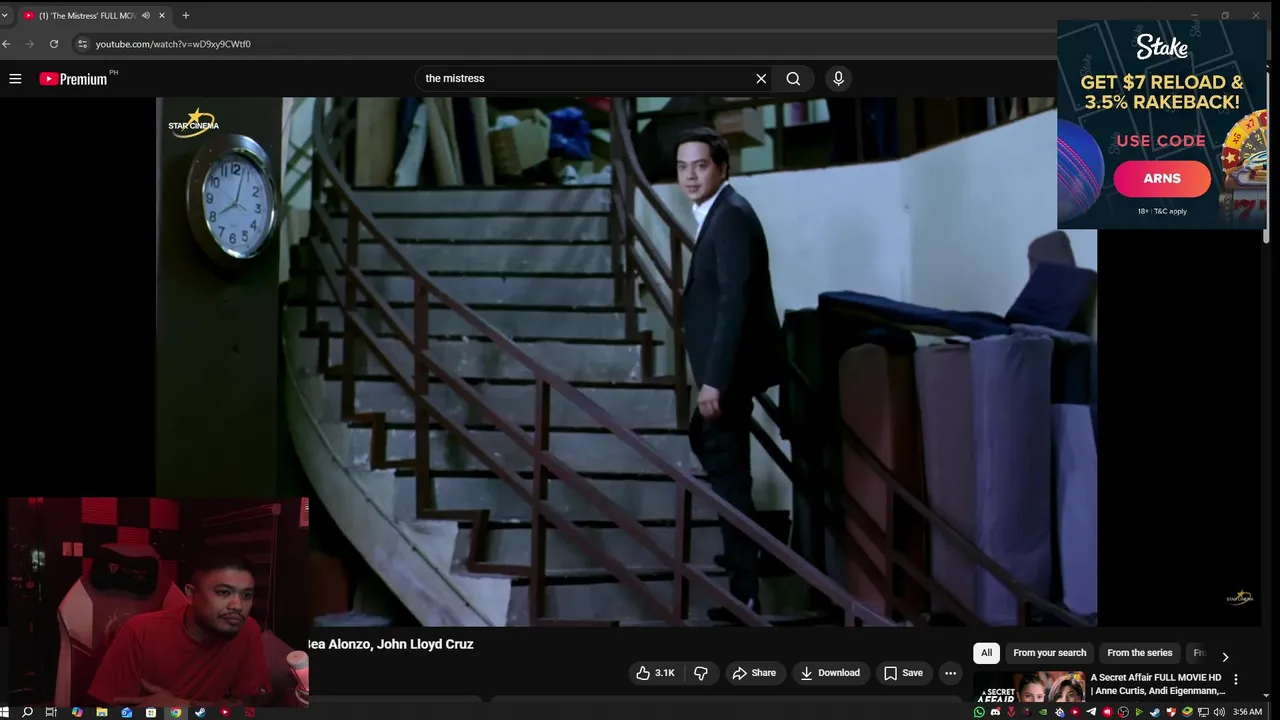This screenshot has height=720, width=1280.
Task: Open Dota 2 from the taskbar
Action: 249,712
